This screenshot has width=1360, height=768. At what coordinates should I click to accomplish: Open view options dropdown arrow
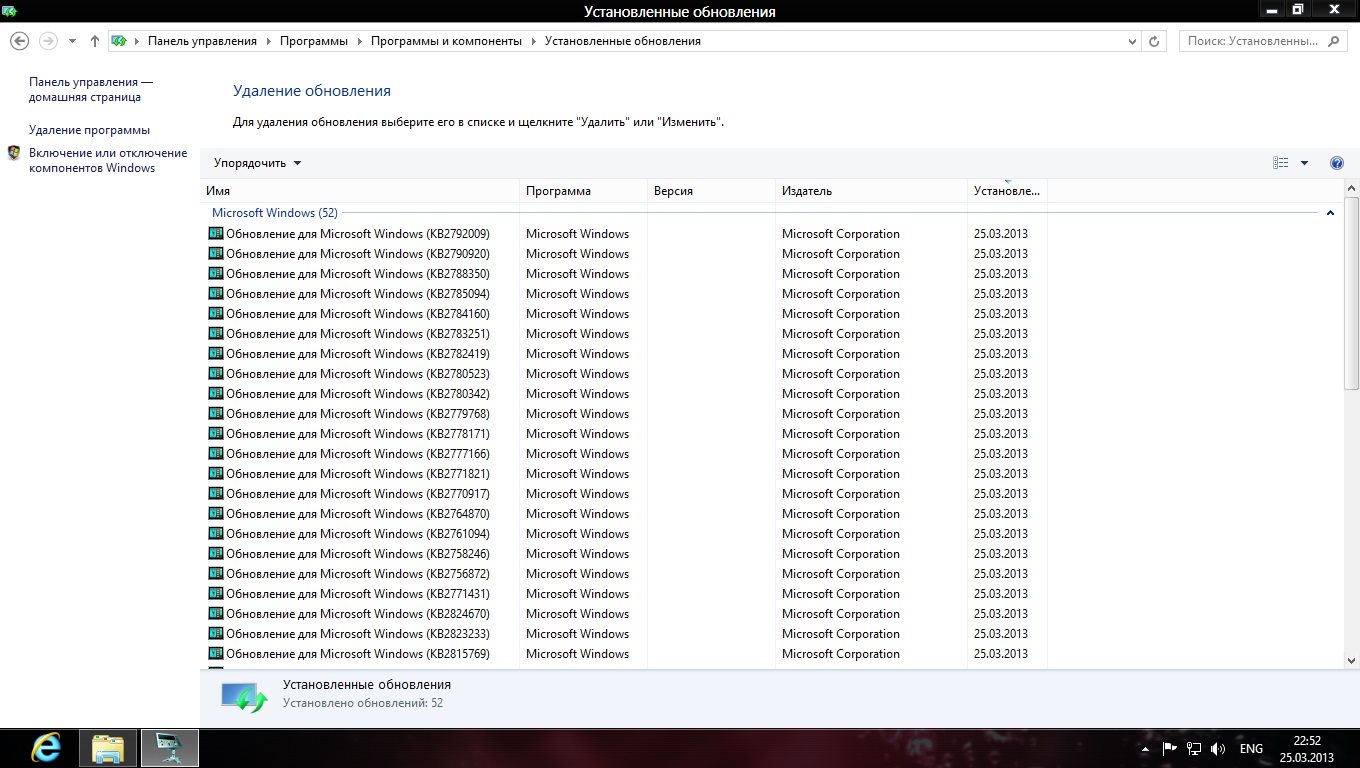pos(1304,163)
